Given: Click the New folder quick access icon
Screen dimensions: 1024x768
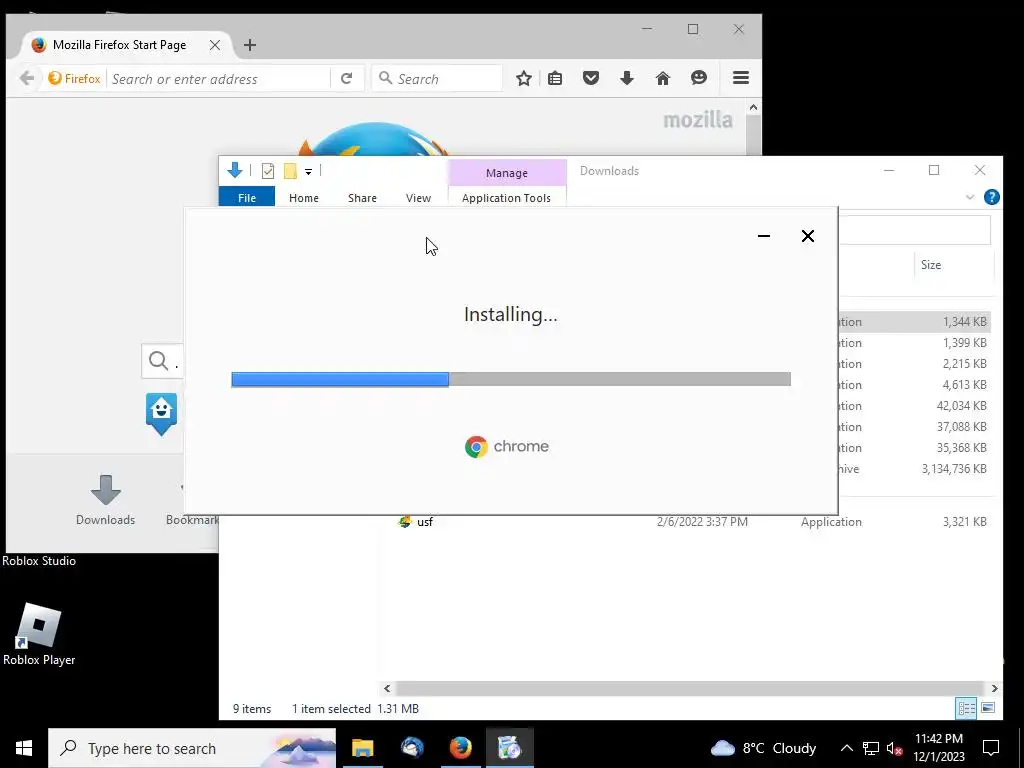Looking at the screenshot, I should 290,171.
